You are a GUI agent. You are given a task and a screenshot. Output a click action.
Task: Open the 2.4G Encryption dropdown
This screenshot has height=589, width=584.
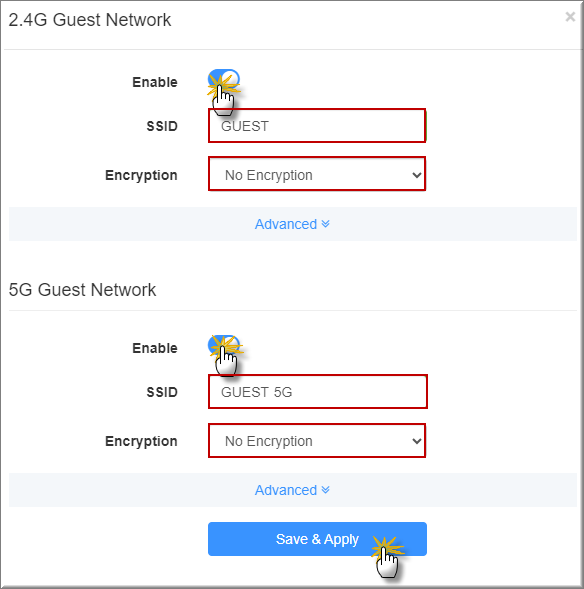[x=317, y=175]
